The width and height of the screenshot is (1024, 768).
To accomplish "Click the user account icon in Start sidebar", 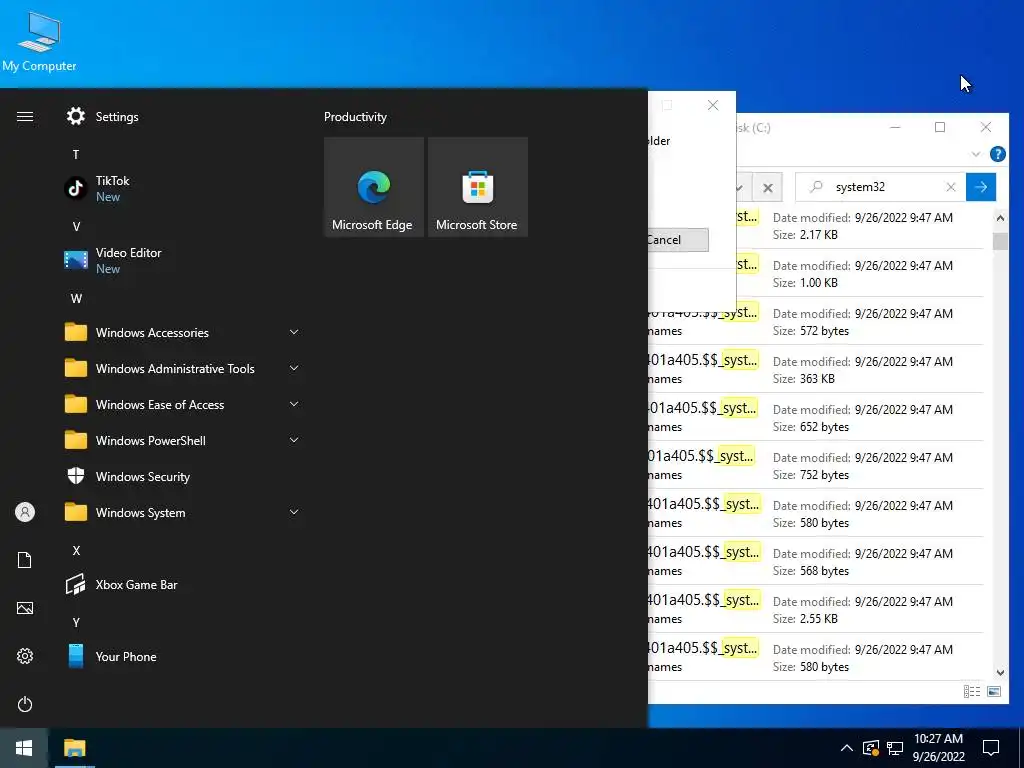I will click(x=25, y=512).
